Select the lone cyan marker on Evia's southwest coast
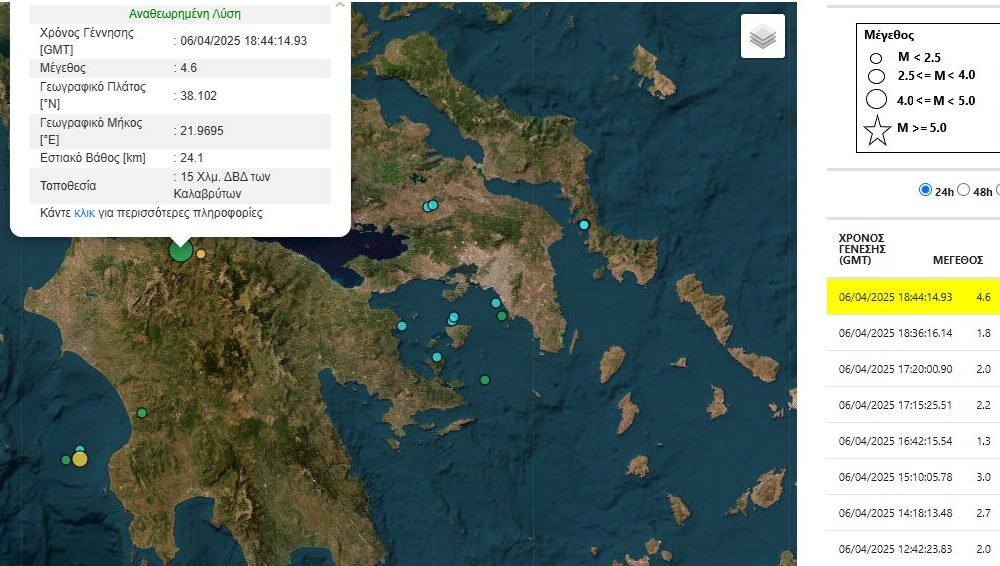The image size is (1000, 566). tap(584, 225)
